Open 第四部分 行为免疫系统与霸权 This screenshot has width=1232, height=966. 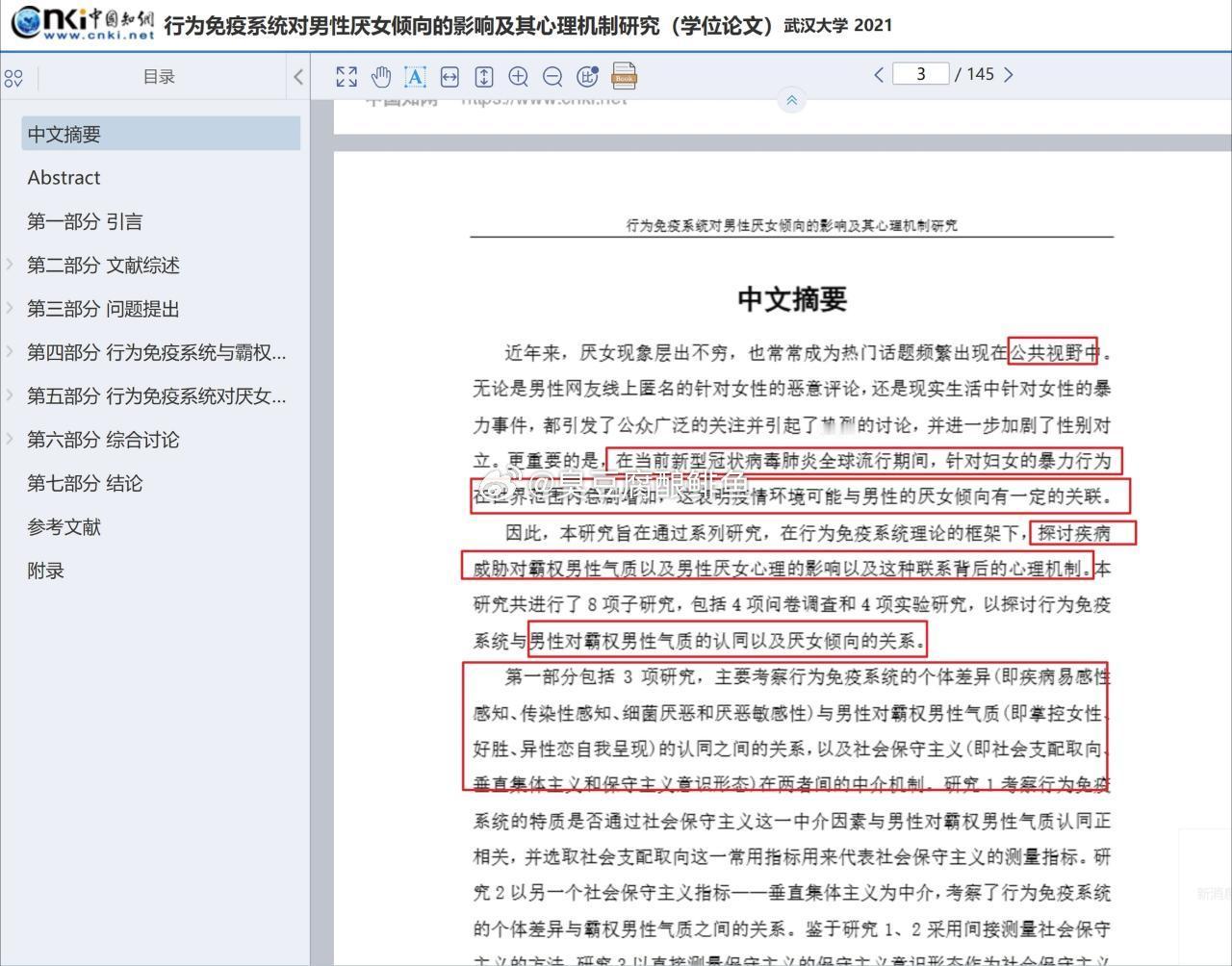coord(157,352)
